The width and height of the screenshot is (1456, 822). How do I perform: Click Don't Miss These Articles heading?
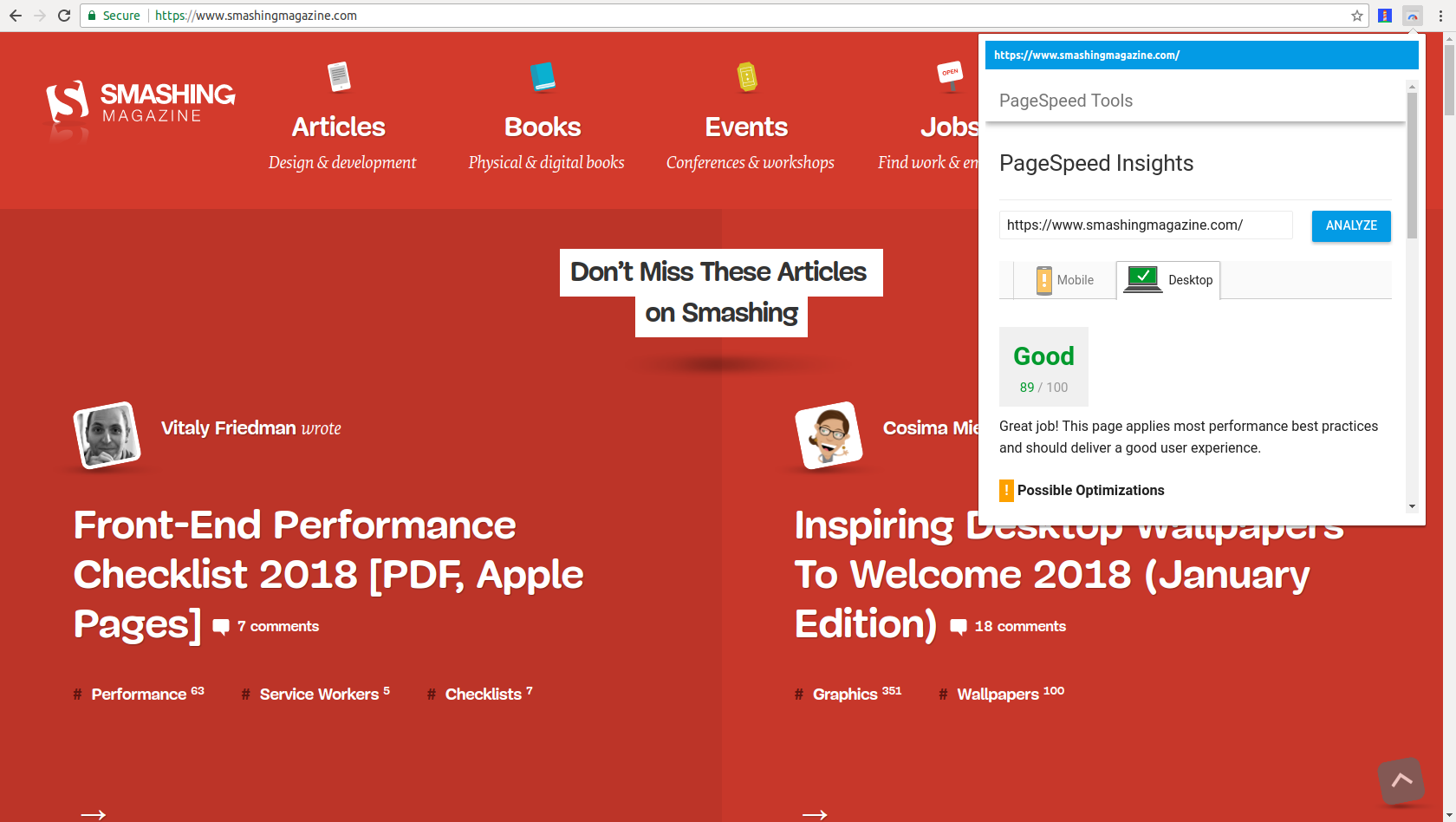(x=721, y=292)
